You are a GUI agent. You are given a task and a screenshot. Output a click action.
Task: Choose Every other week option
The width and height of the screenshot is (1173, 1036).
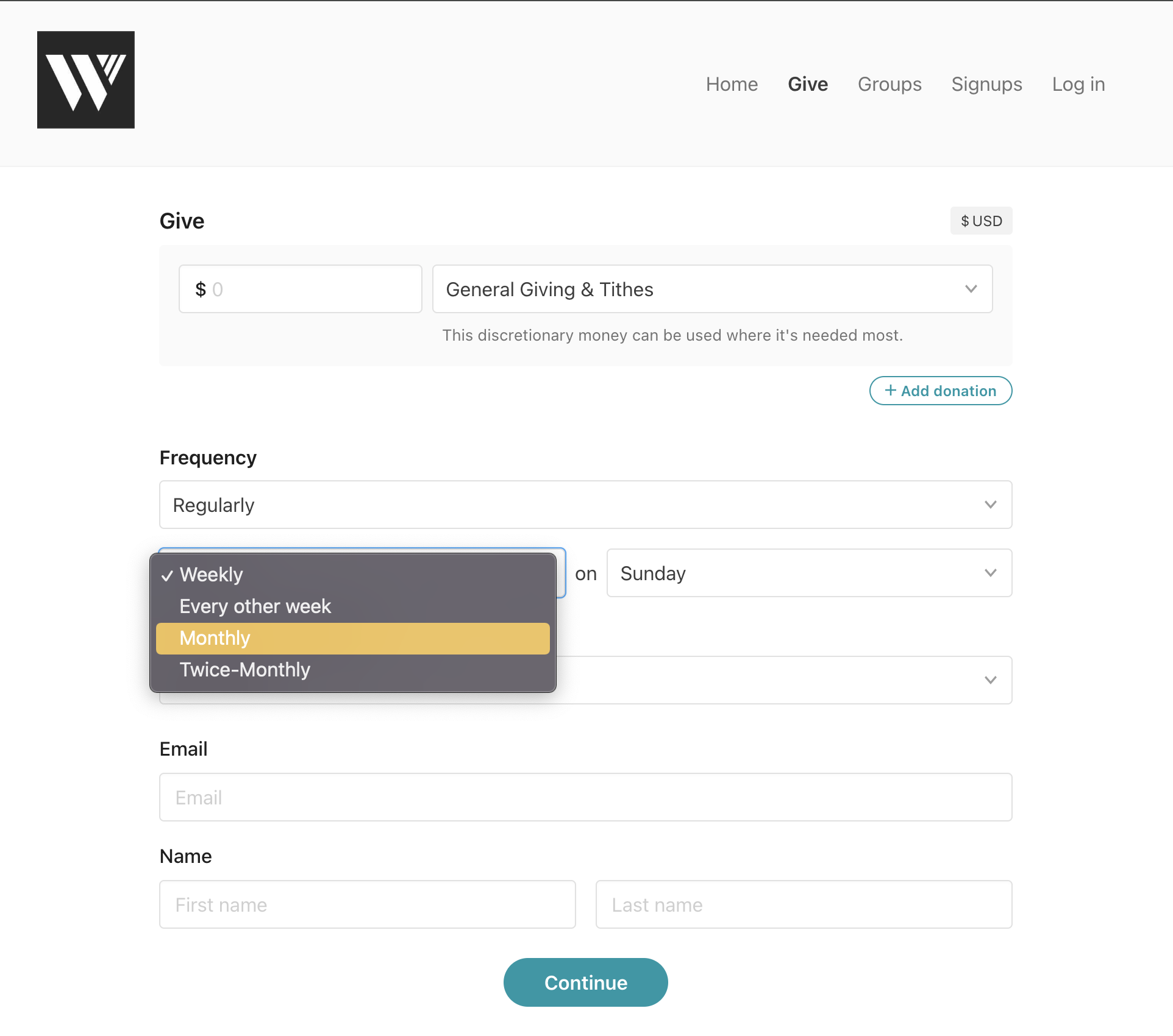click(255, 606)
